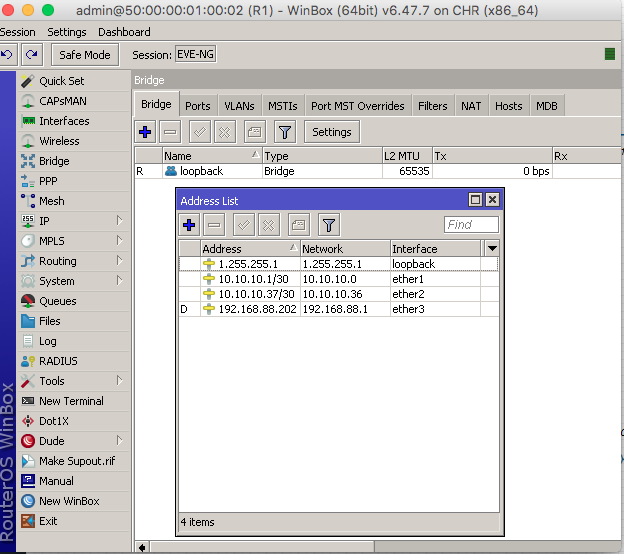Viewport: 624px width, 554px height.
Task: Switch to Hosts tab
Action: click(x=509, y=106)
